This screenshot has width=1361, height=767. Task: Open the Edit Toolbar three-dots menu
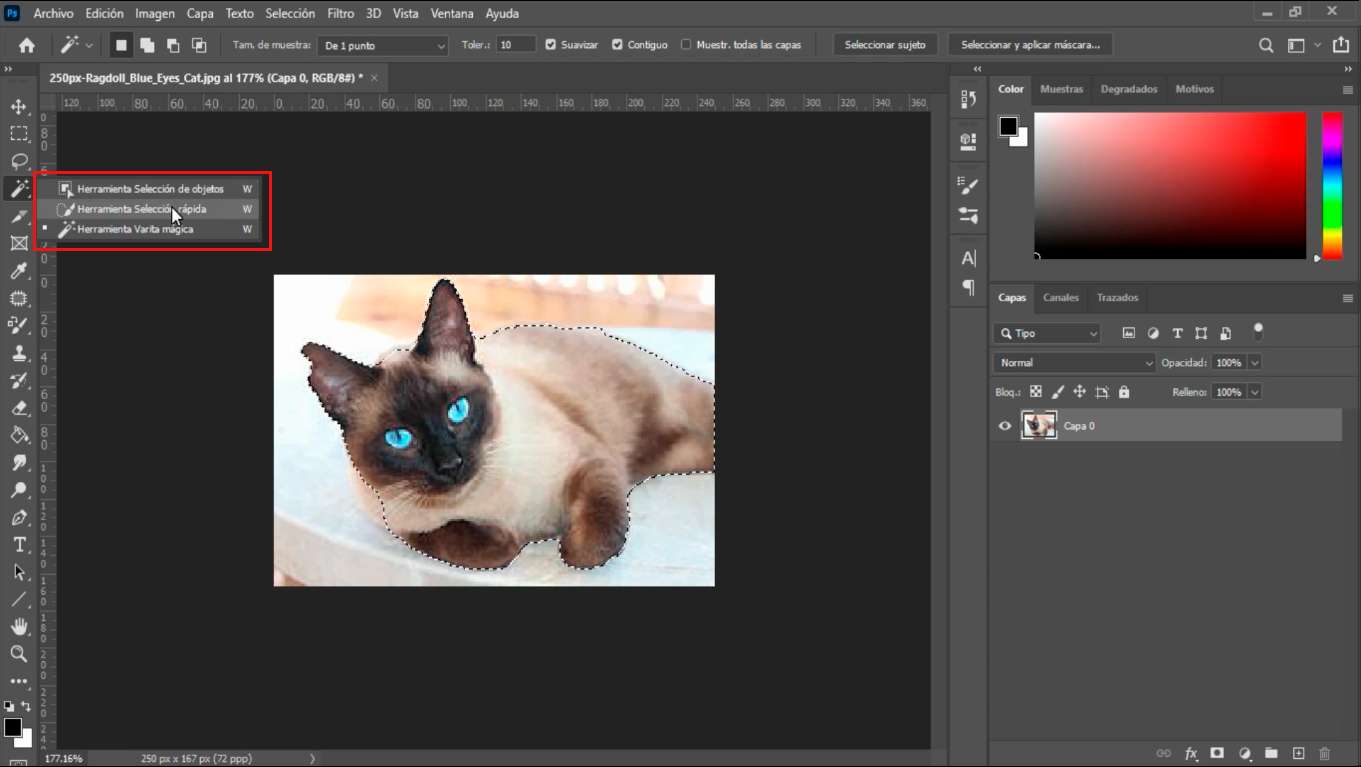pyautogui.click(x=19, y=681)
